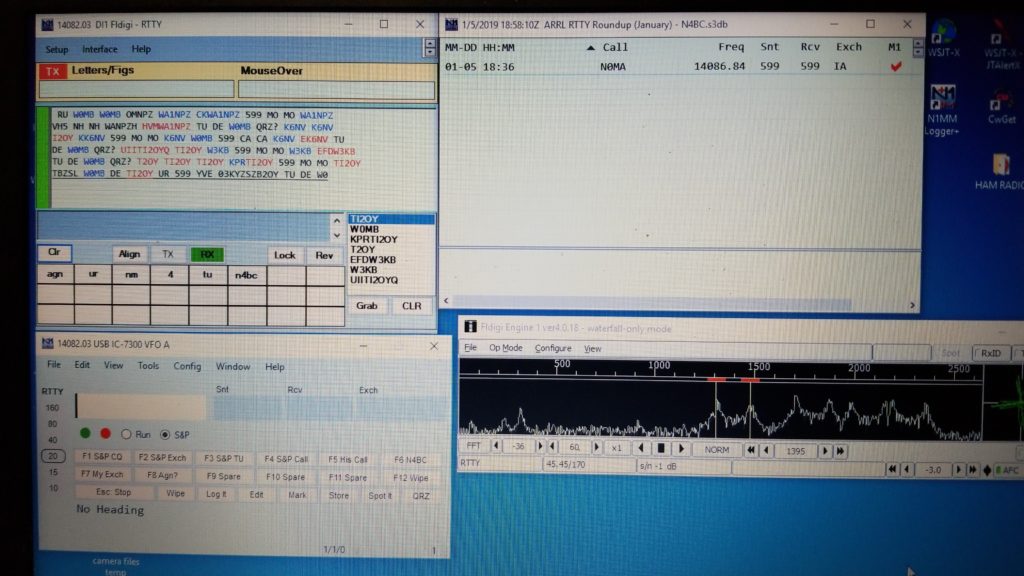Open the N1MM Logger+ desktop shortcut

[942, 110]
